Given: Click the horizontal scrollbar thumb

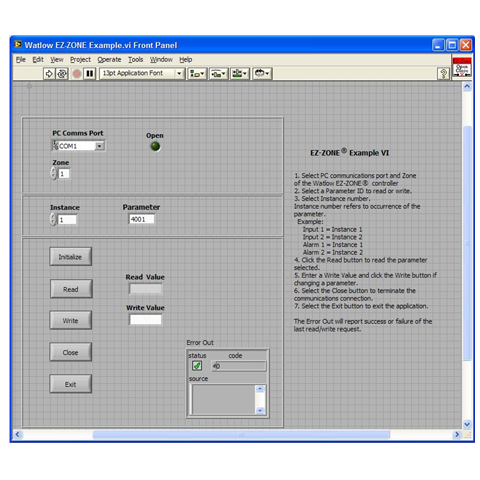Looking at the screenshot, I should 241,434.
